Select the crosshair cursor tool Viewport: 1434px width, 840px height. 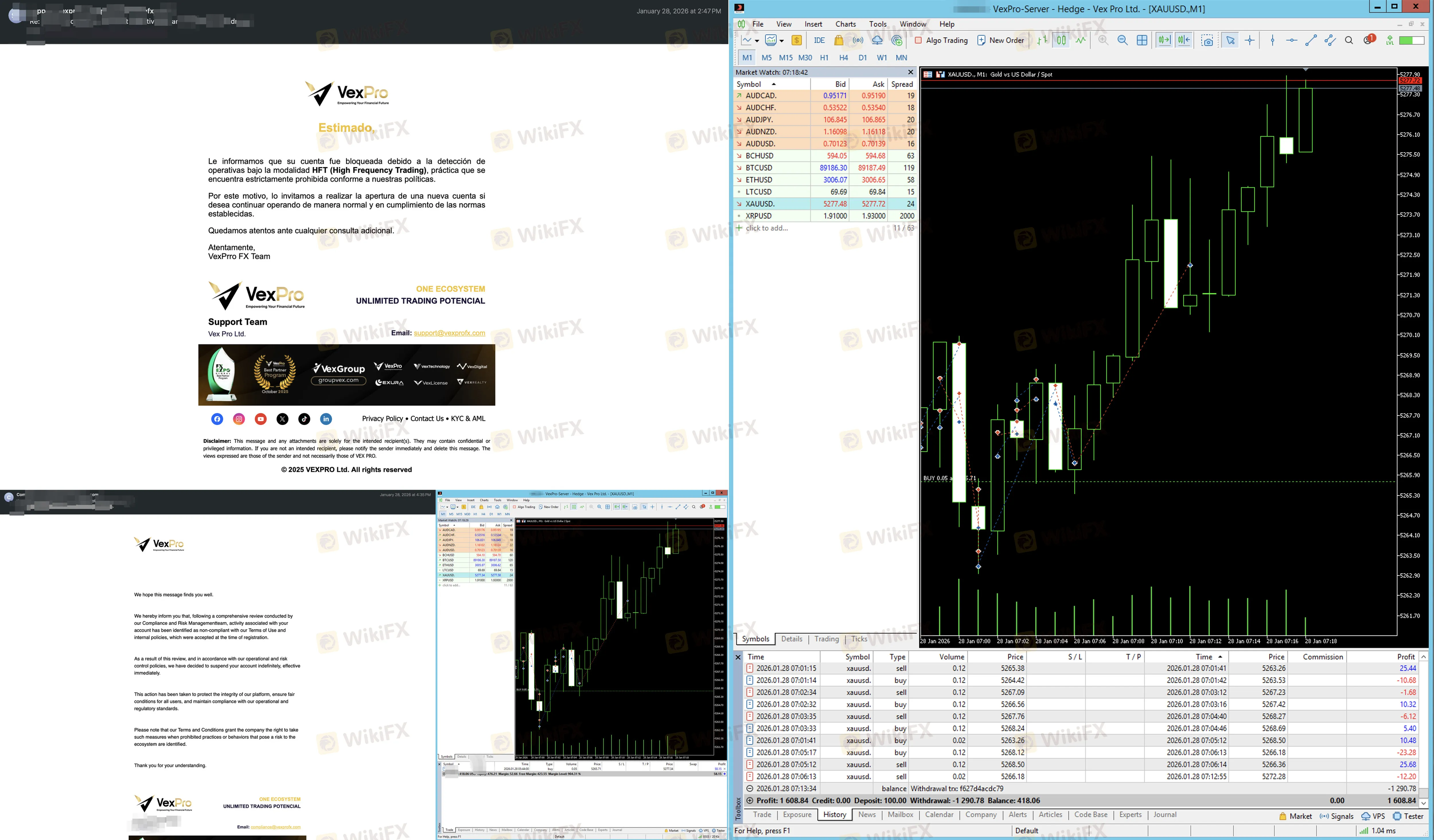coord(1250,40)
